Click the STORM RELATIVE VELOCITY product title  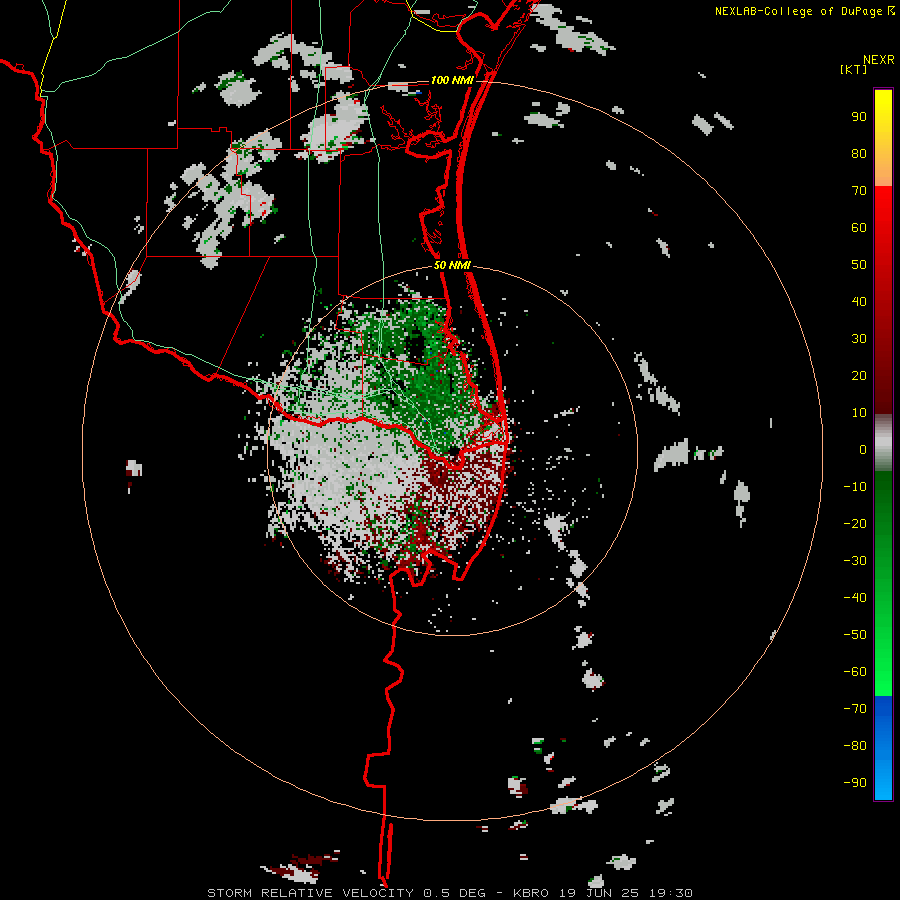310,893
